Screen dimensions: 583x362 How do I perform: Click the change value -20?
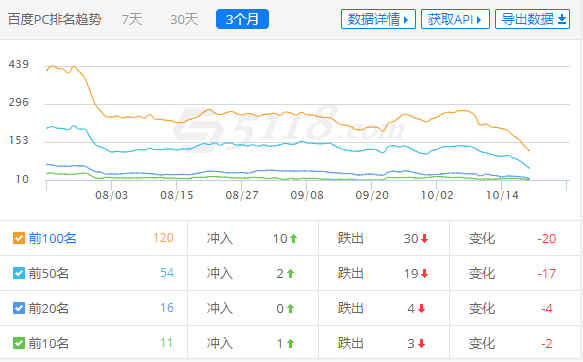pyautogui.click(x=547, y=239)
